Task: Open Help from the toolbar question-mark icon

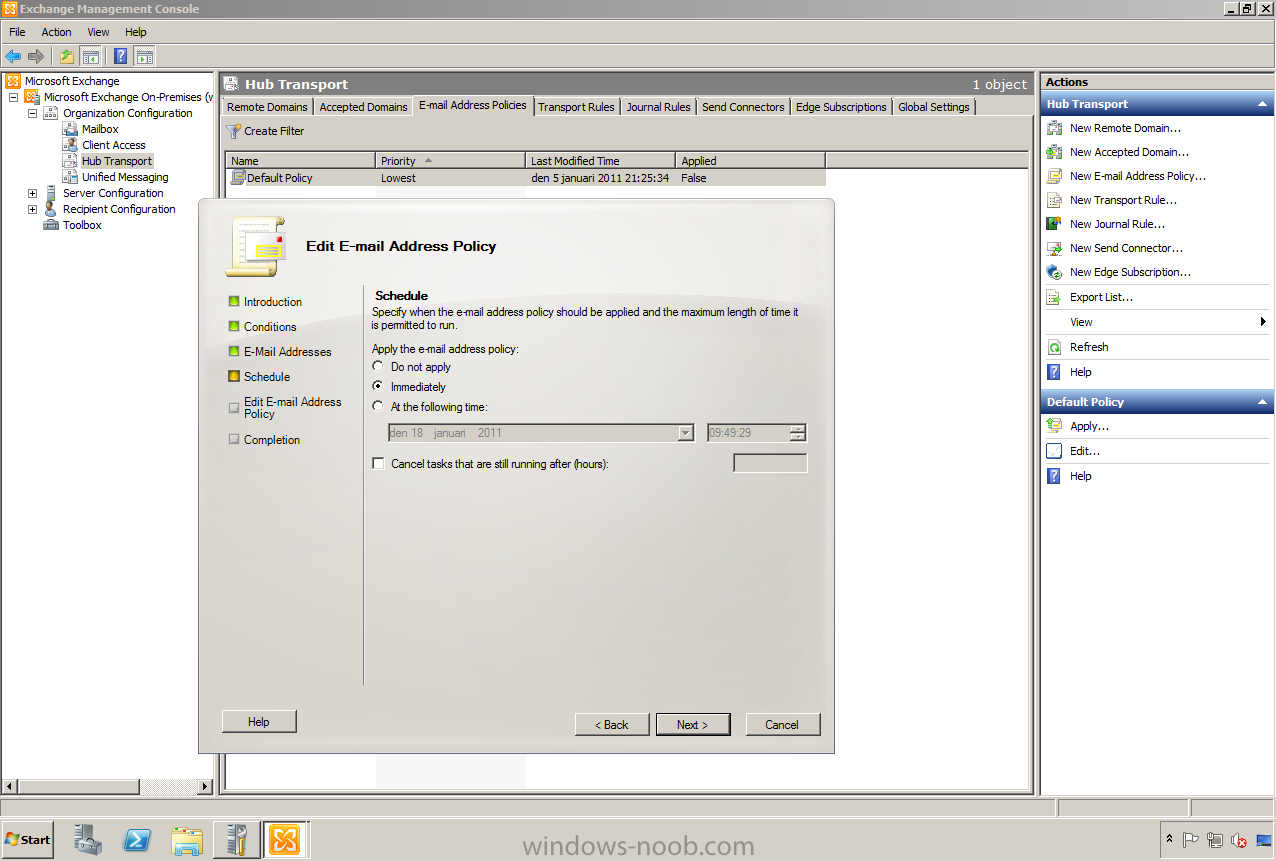Action: pyautogui.click(x=121, y=56)
